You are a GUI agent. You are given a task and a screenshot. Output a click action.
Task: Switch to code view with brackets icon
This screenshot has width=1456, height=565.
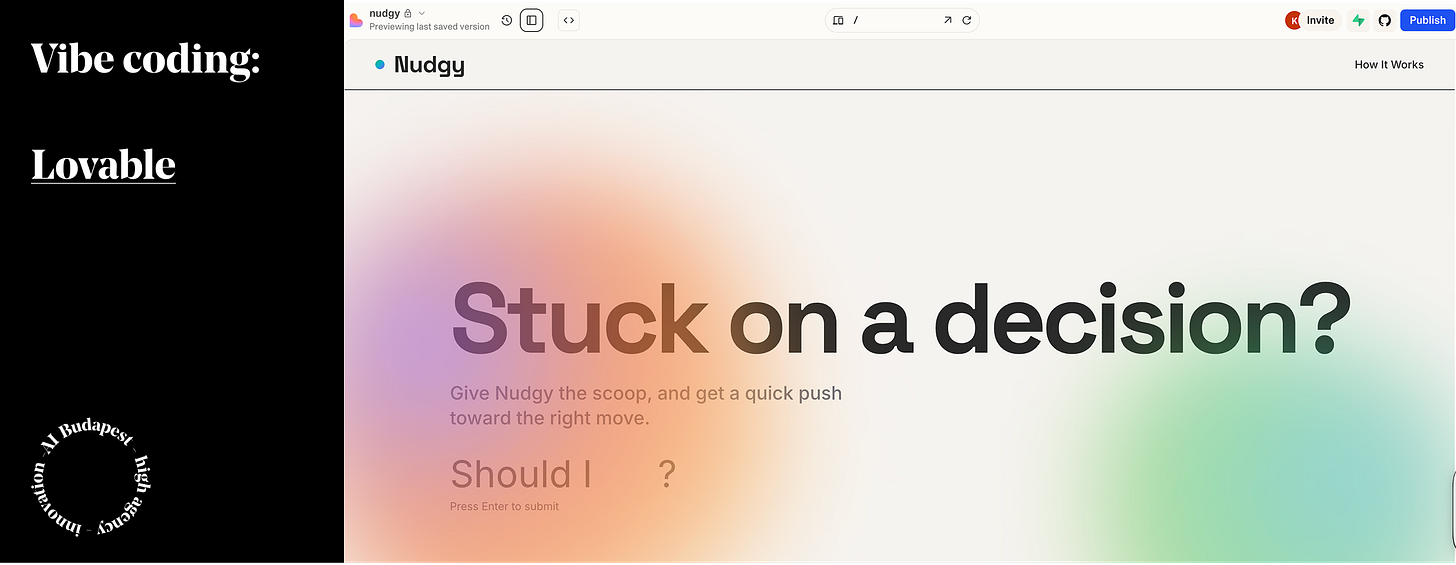[x=568, y=20]
